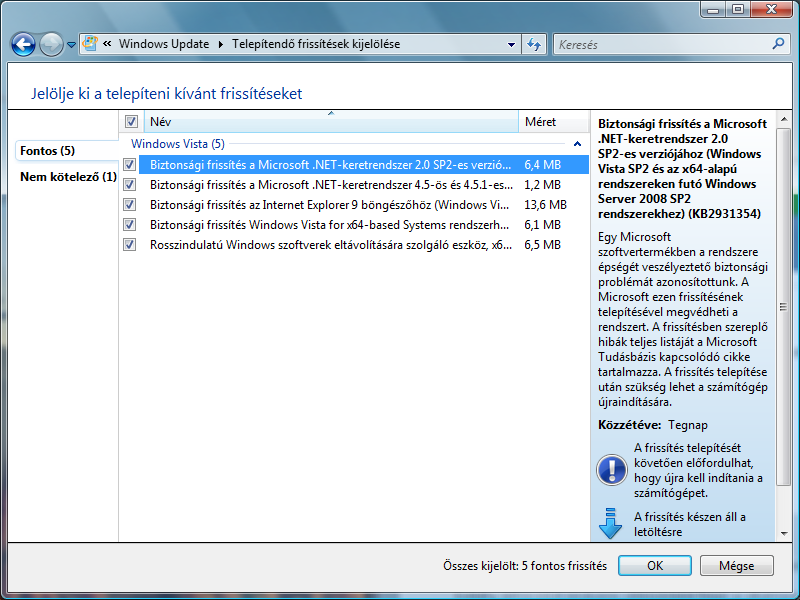Screen dimensions: 800x600
Task: Uncheck .NET-keretrendszer 4.5 update checkbox
Action: pyautogui.click(x=130, y=184)
